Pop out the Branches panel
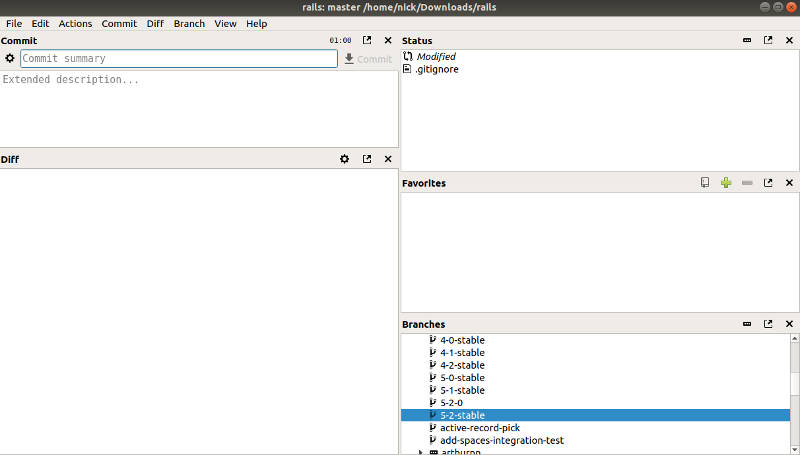 click(x=768, y=324)
